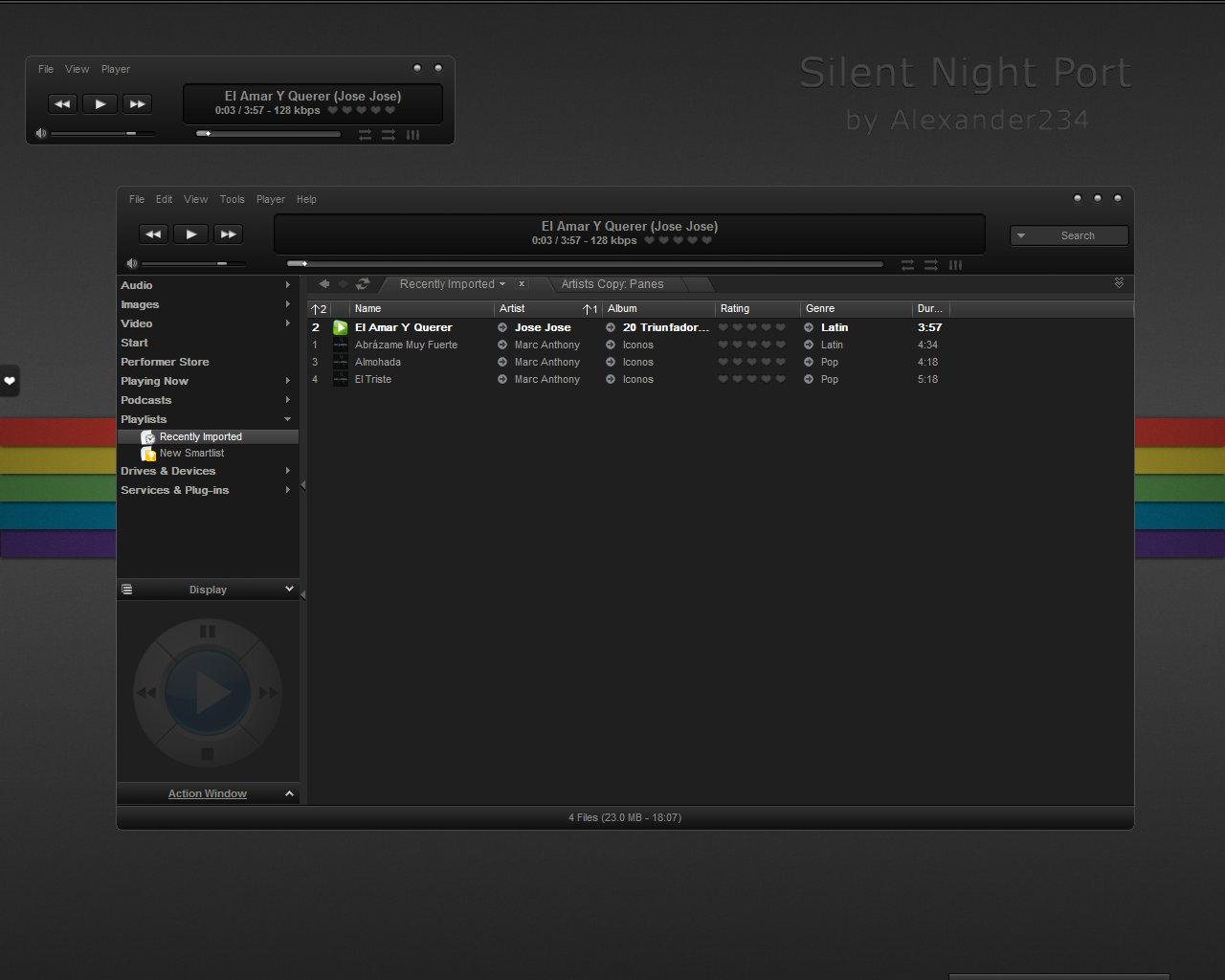Viewport: 1225px width, 980px height.
Task: Collapse the Display panel
Action: point(289,589)
